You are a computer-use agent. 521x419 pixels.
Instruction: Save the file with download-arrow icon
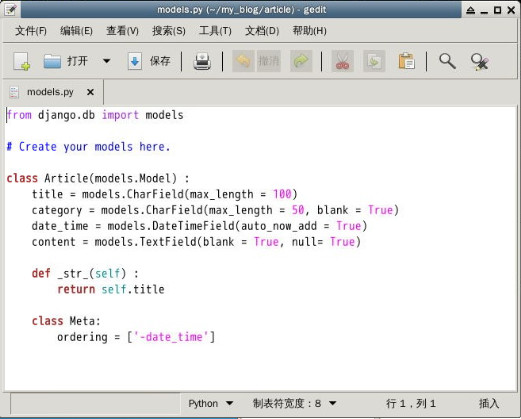tap(135, 61)
